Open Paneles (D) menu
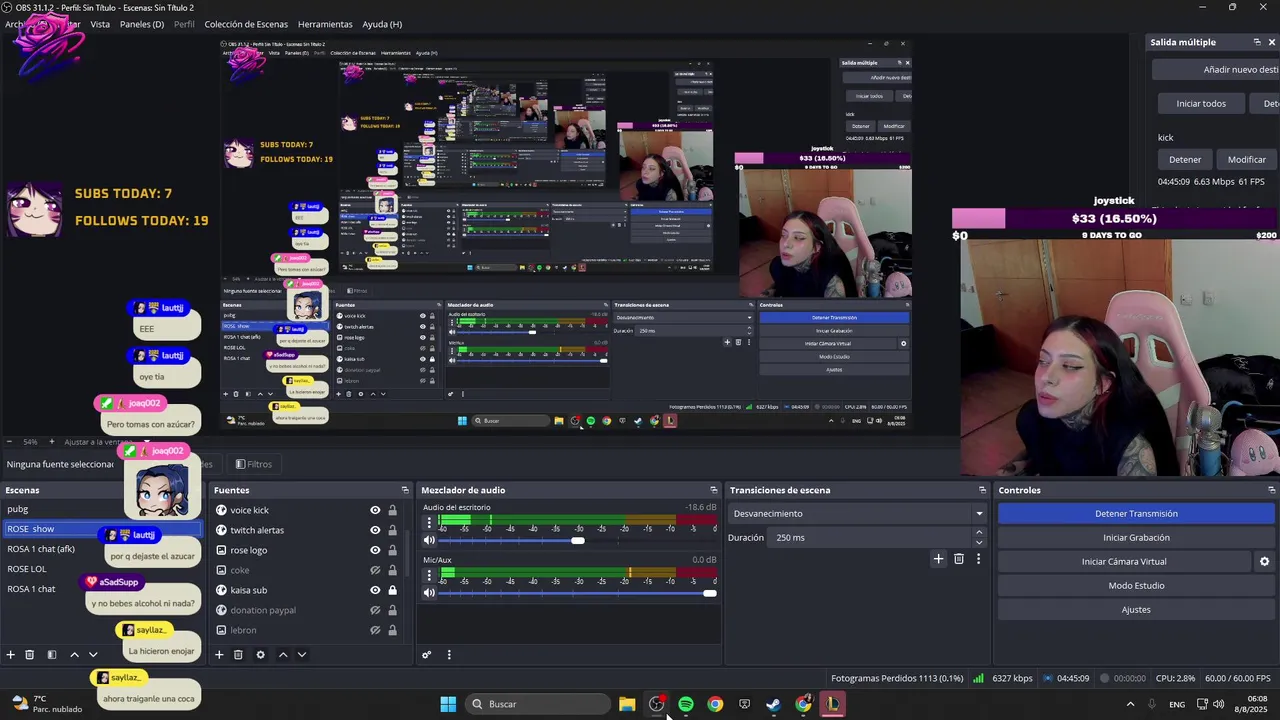Image resolution: width=1280 pixels, height=720 pixels. point(142,24)
